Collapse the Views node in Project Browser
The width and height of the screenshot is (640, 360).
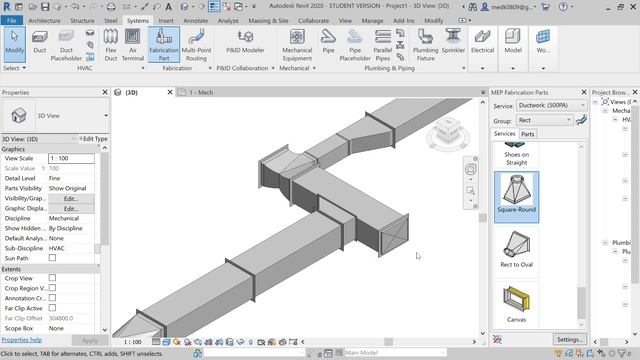596,102
